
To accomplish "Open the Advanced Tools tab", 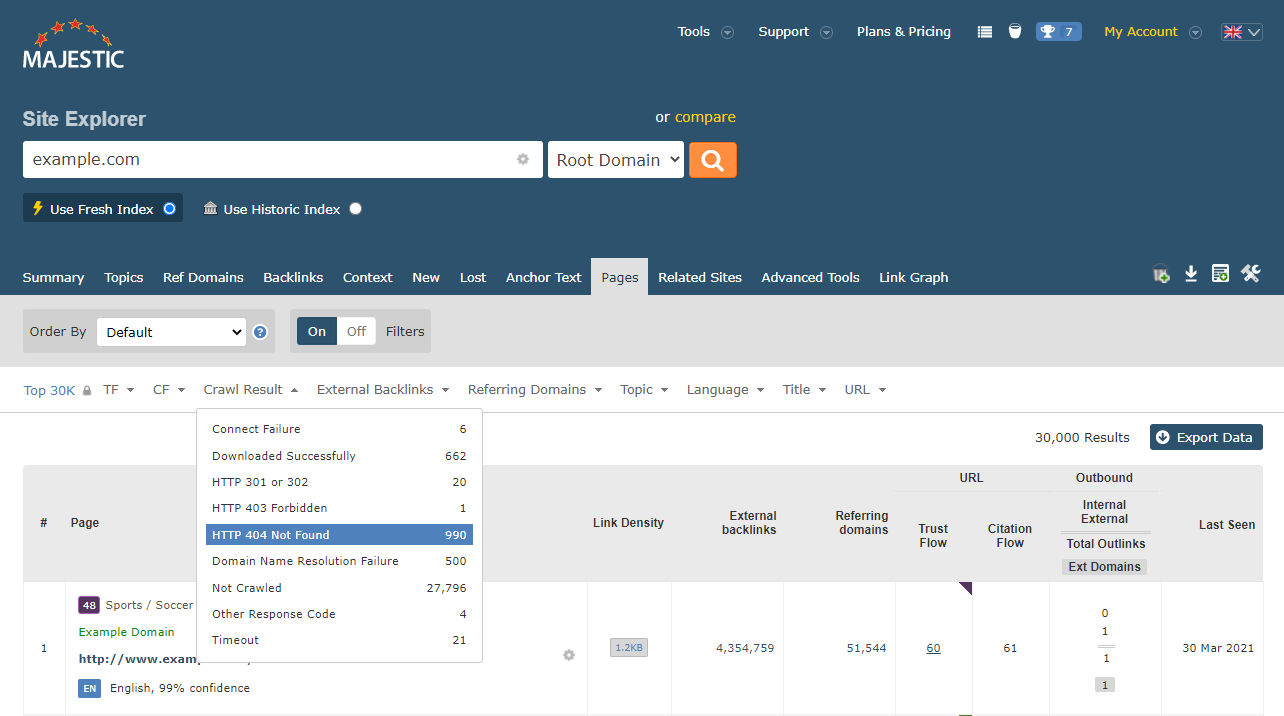I will [x=810, y=277].
